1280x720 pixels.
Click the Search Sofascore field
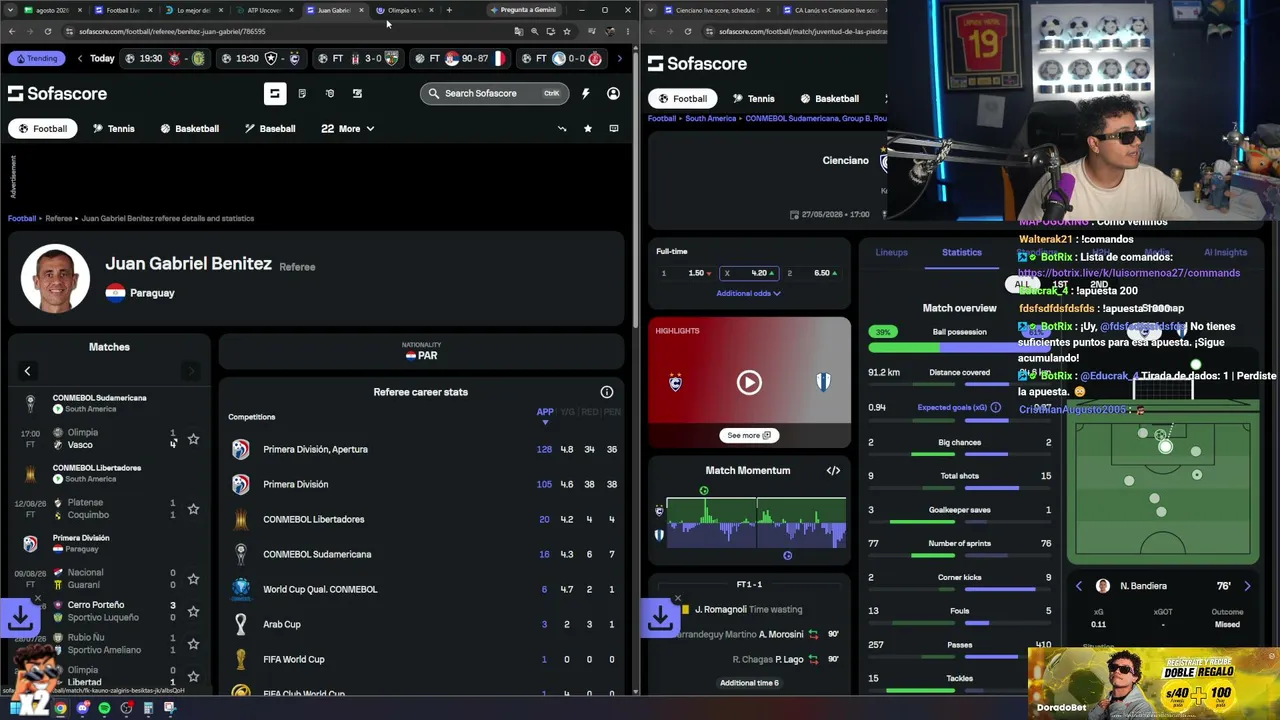[494, 93]
